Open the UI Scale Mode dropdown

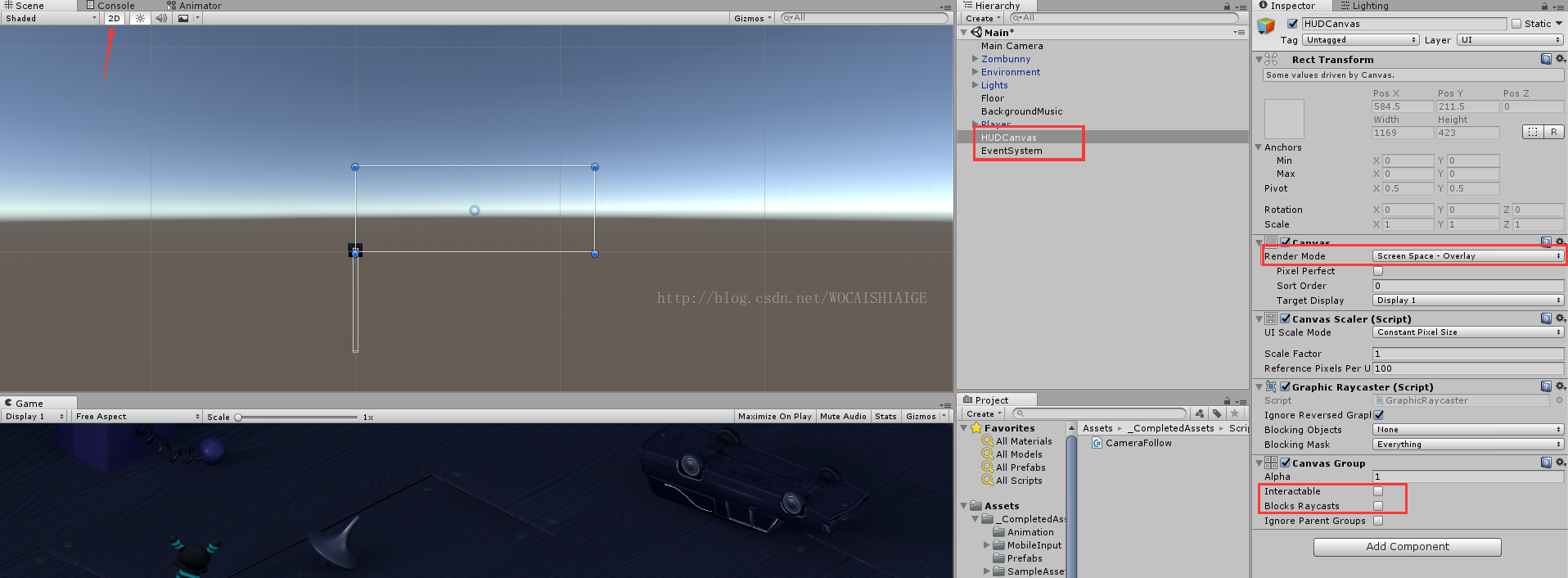[x=1468, y=332]
